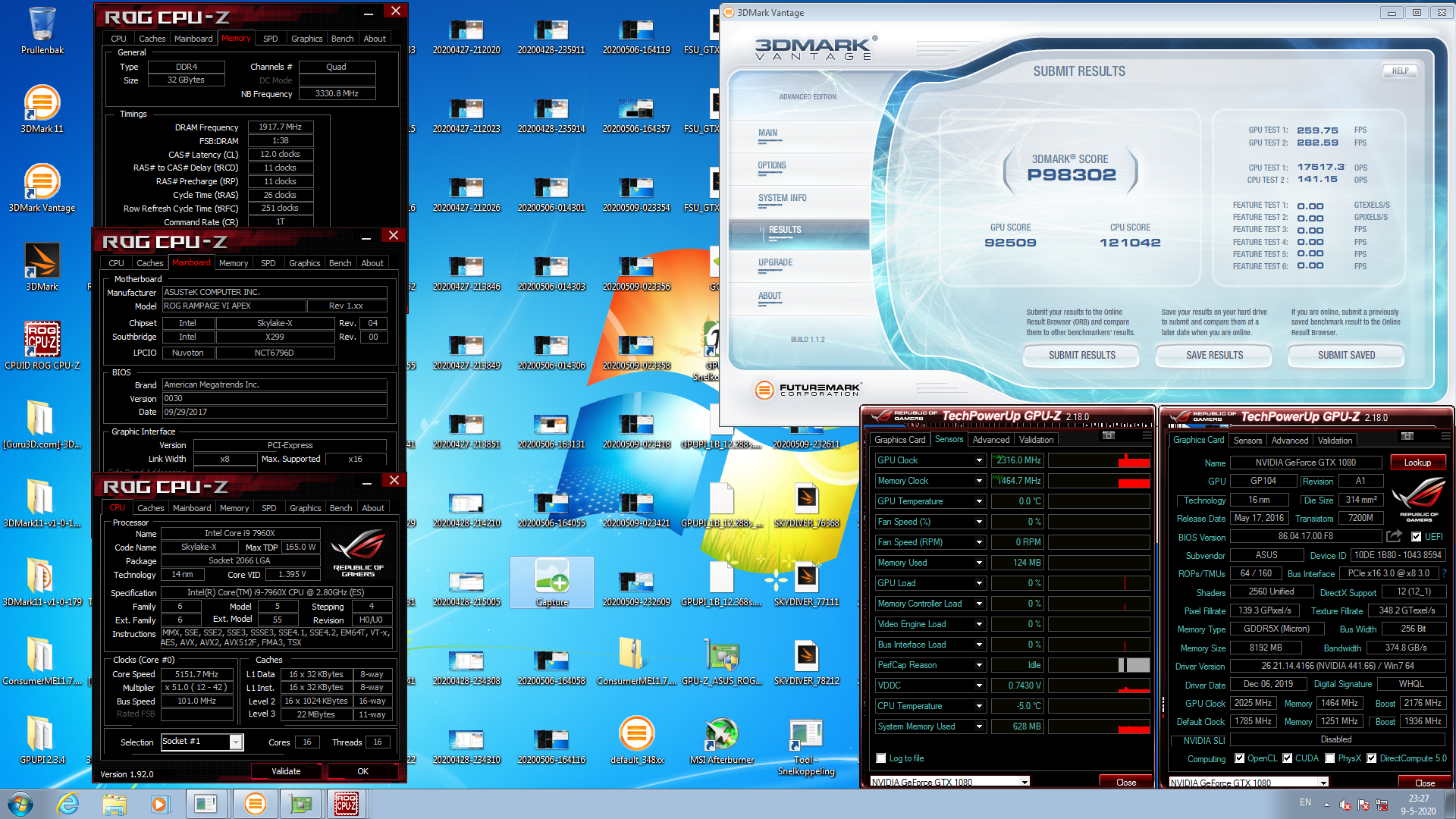Click the GPU Clock sensor graph
The image size is (1456, 819).
(1099, 460)
